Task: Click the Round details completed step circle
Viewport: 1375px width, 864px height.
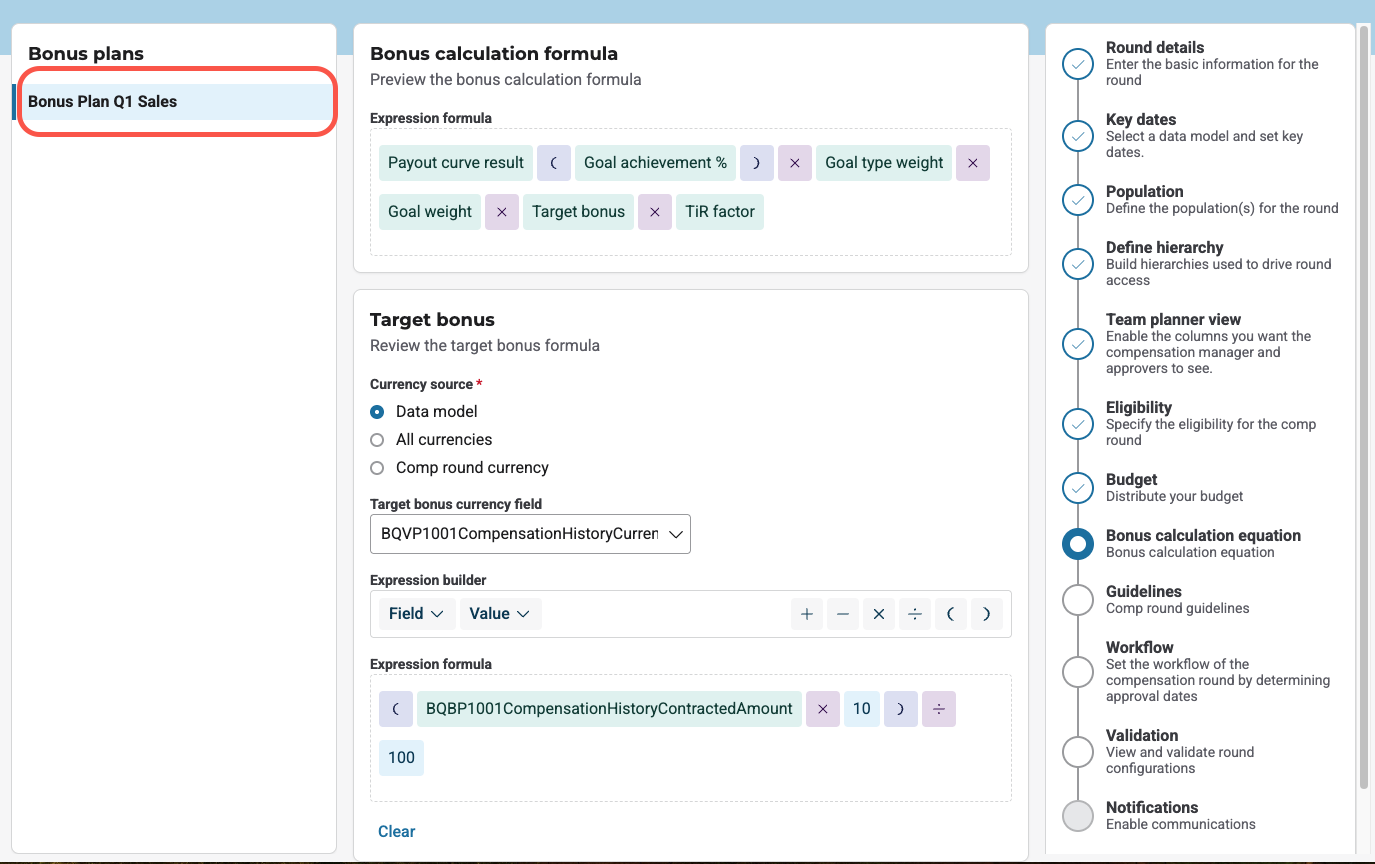Action: (x=1077, y=64)
